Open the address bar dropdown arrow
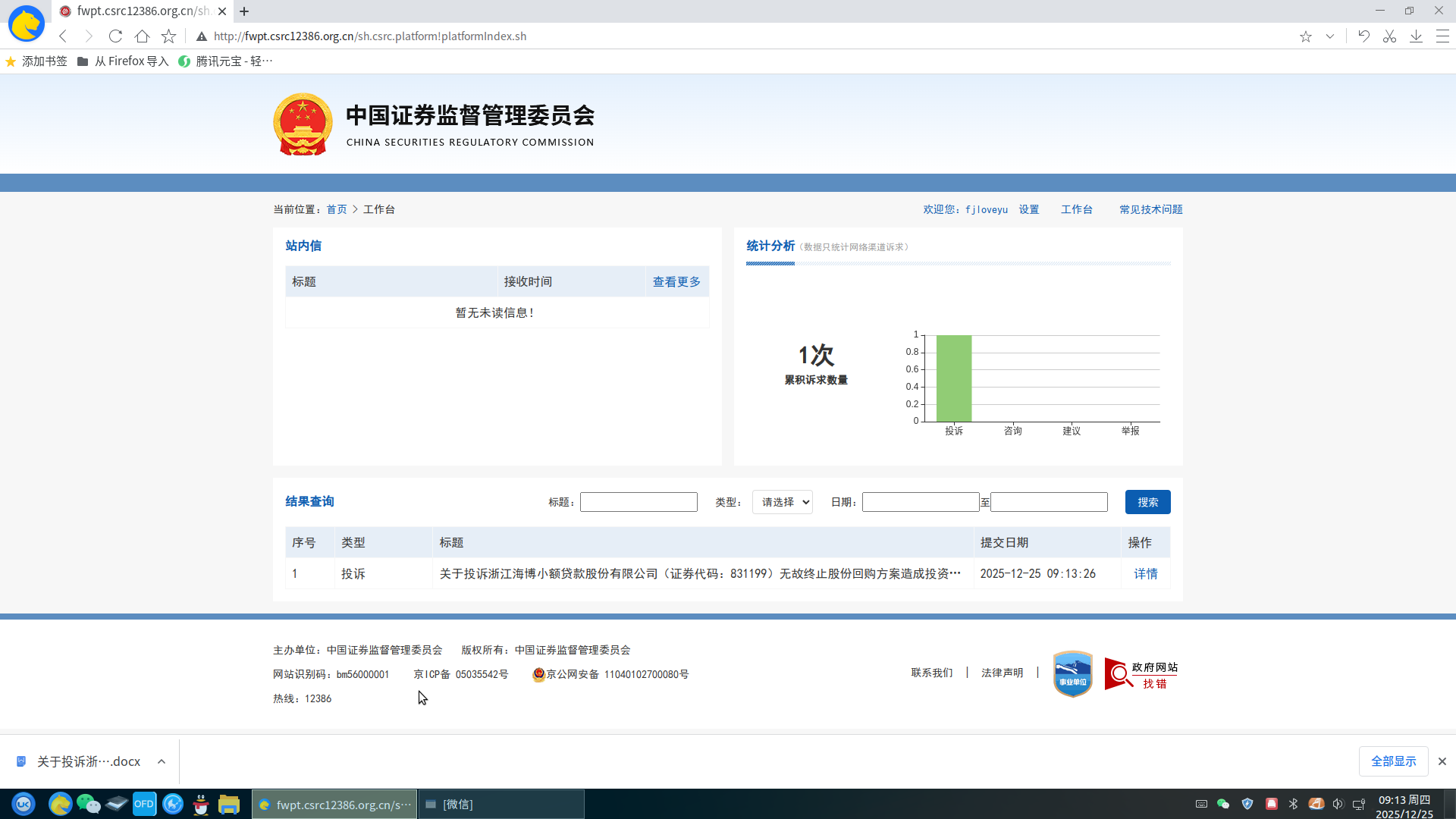 [1329, 36]
